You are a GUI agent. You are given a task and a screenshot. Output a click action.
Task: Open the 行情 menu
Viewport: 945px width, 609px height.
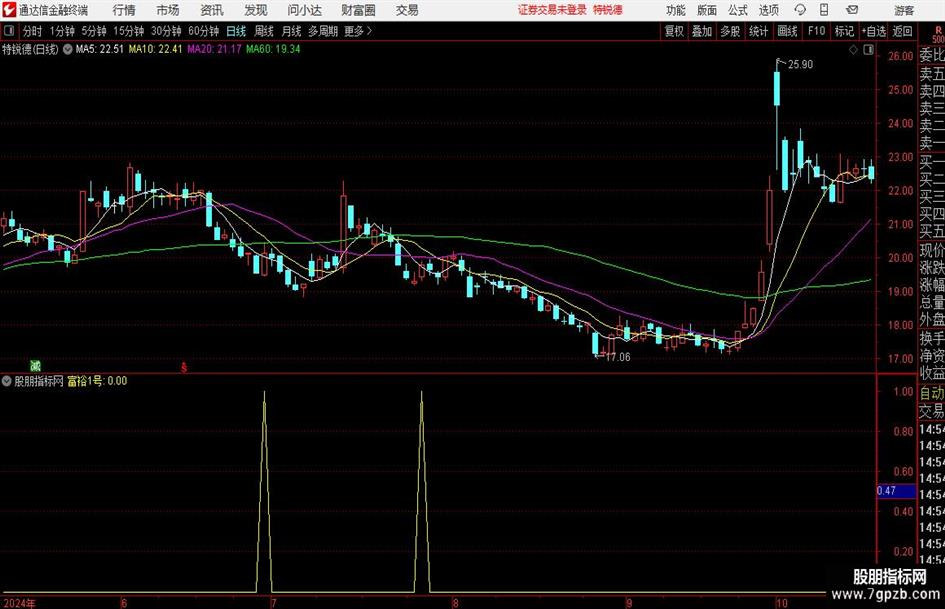click(124, 10)
